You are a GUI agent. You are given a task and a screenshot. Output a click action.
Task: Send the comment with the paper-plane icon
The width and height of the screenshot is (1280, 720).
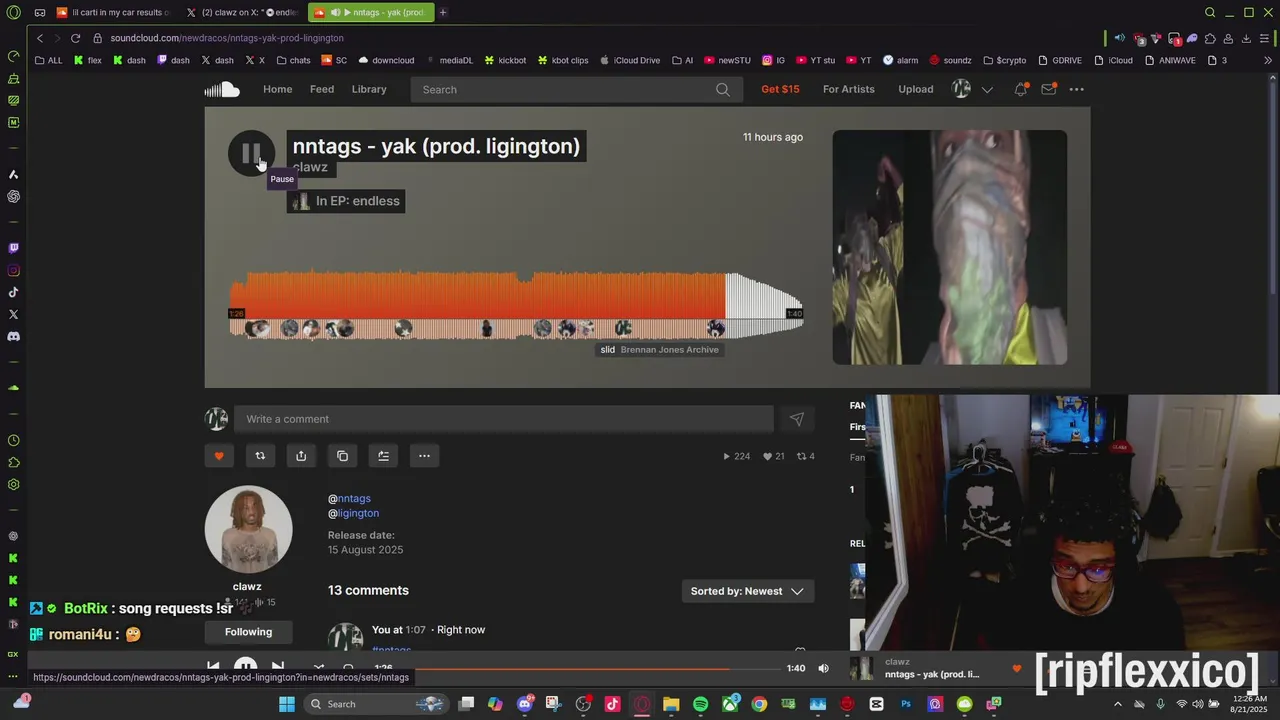pyautogui.click(x=796, y=419)
